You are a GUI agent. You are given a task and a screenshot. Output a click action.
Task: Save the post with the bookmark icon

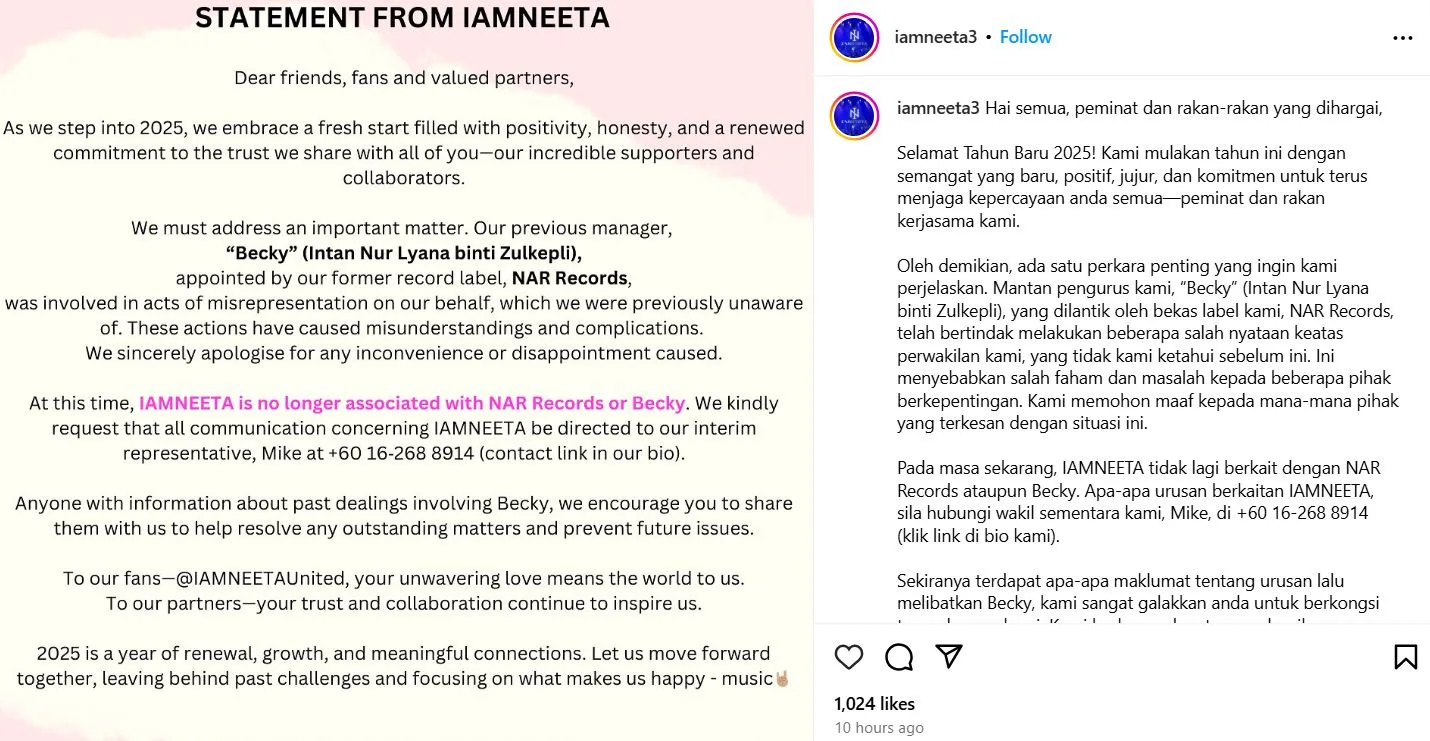click(x=1405, y=656)
